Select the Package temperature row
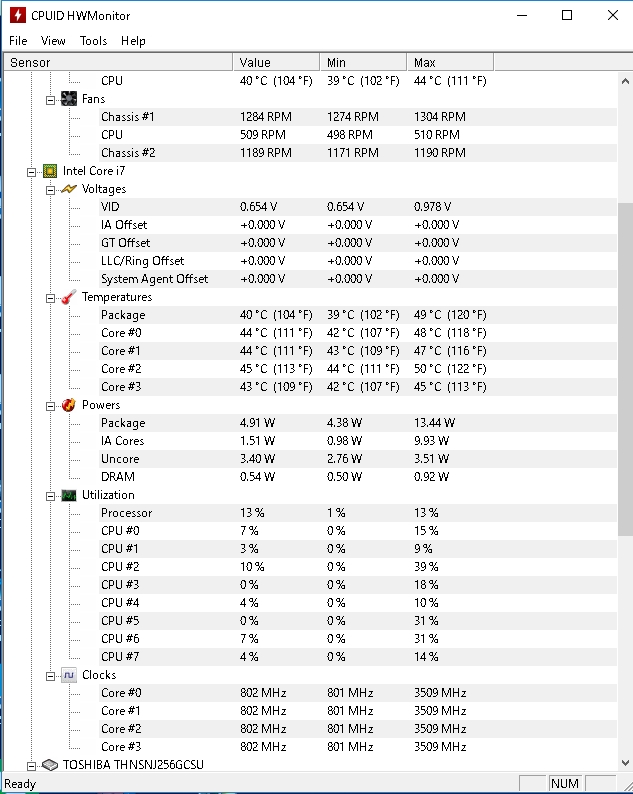The image size is (633, 794). coord(123,315)
